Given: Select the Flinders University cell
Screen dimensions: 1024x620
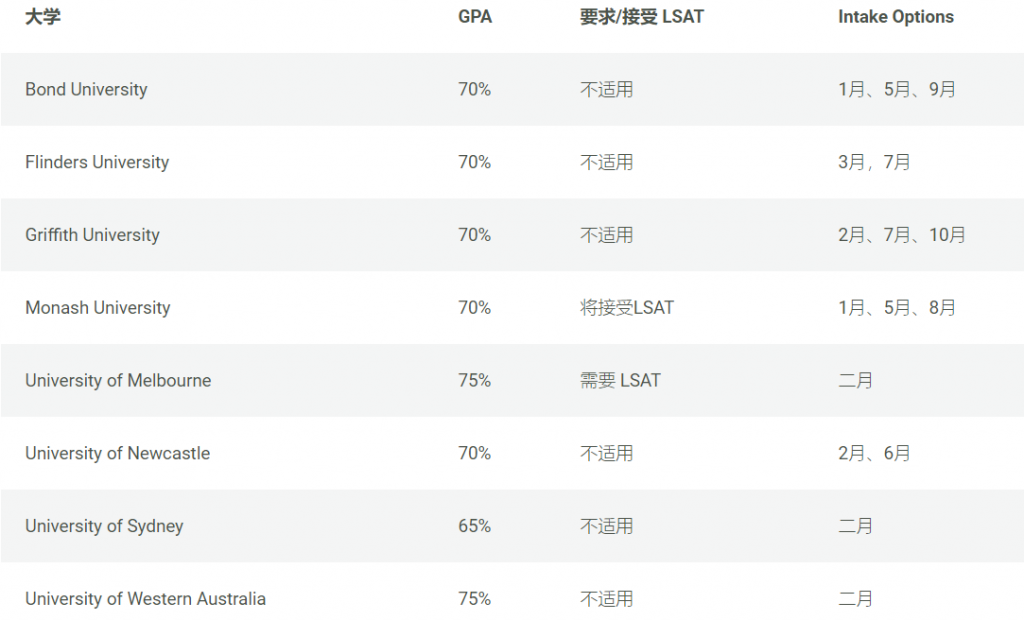Looking at the screenshot, I should [x=97, y=162].
